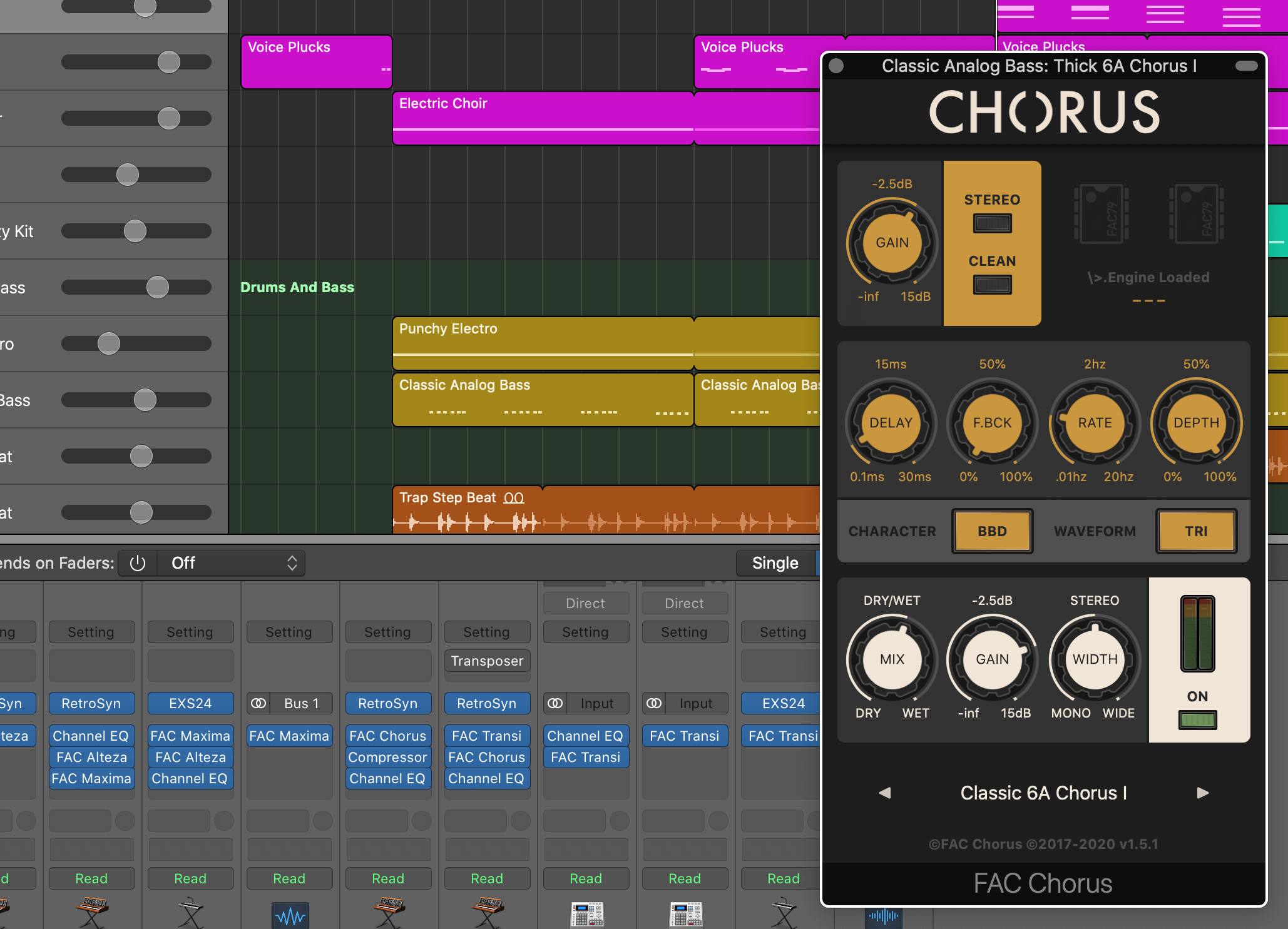Click the drum machine icon below the Channel EQ/FAC Transi Input strip
1288x929 pixels.
pyautogui.click(x=586, y=914)
